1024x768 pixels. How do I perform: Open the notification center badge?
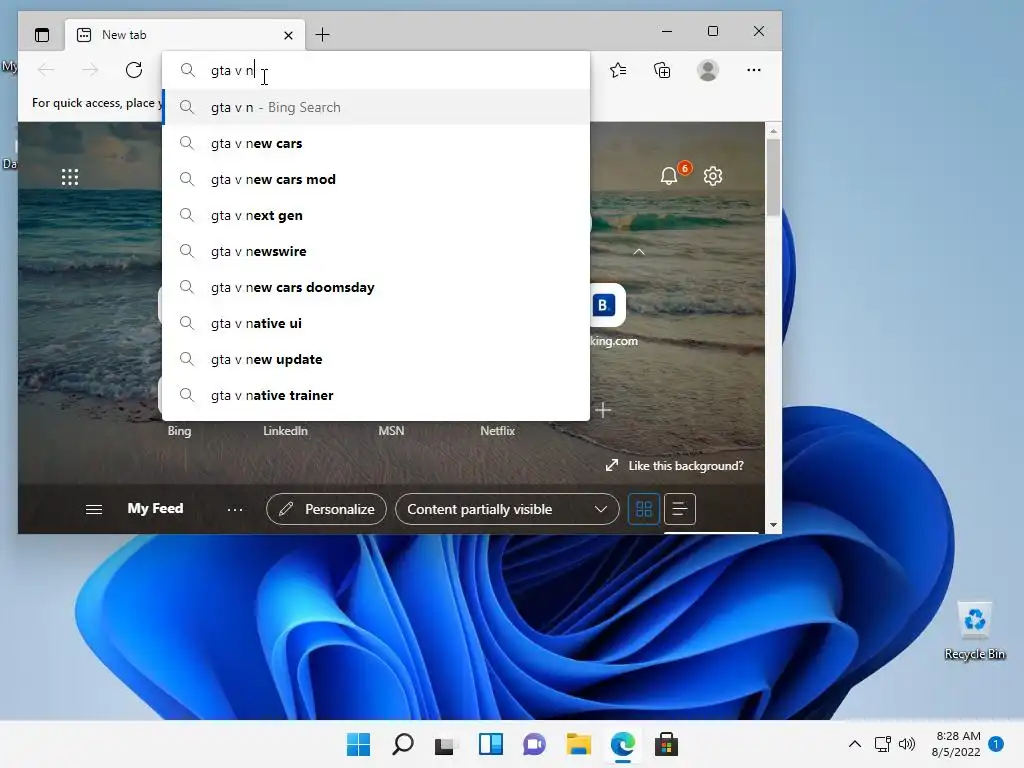click(996, 744)
